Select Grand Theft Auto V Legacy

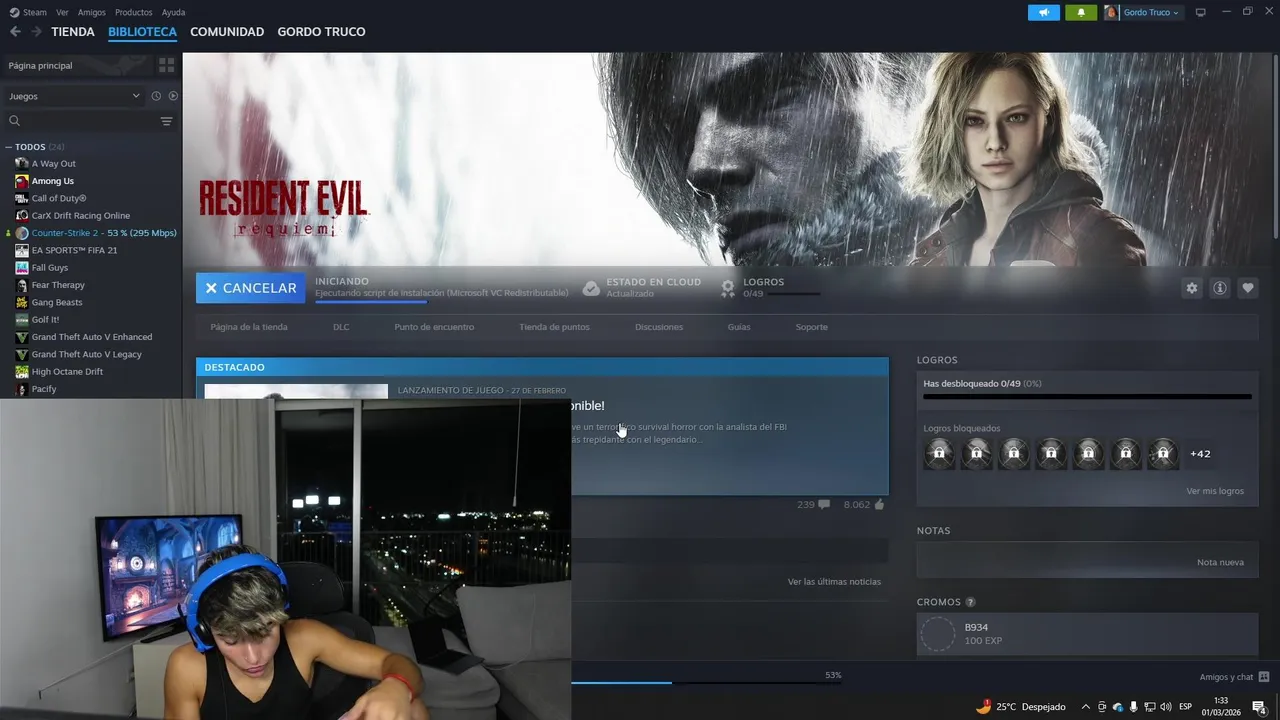[x=86, y=354]
